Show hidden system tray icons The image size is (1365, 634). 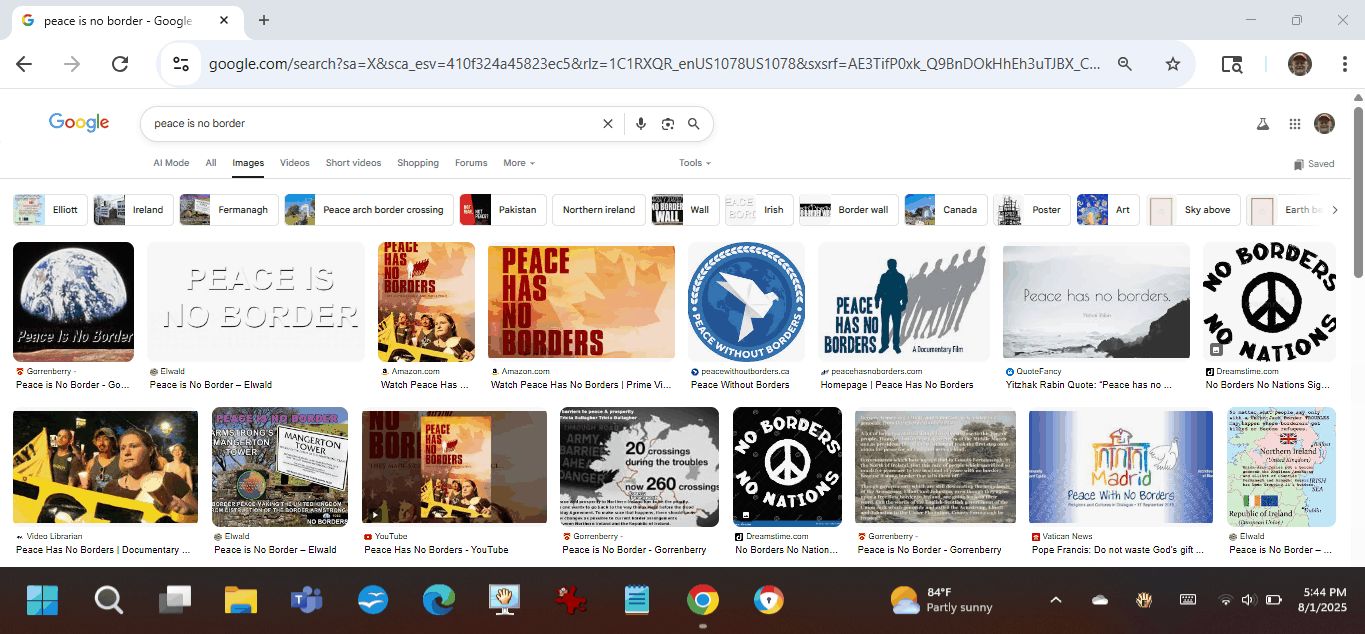(x=1055, y=600)
